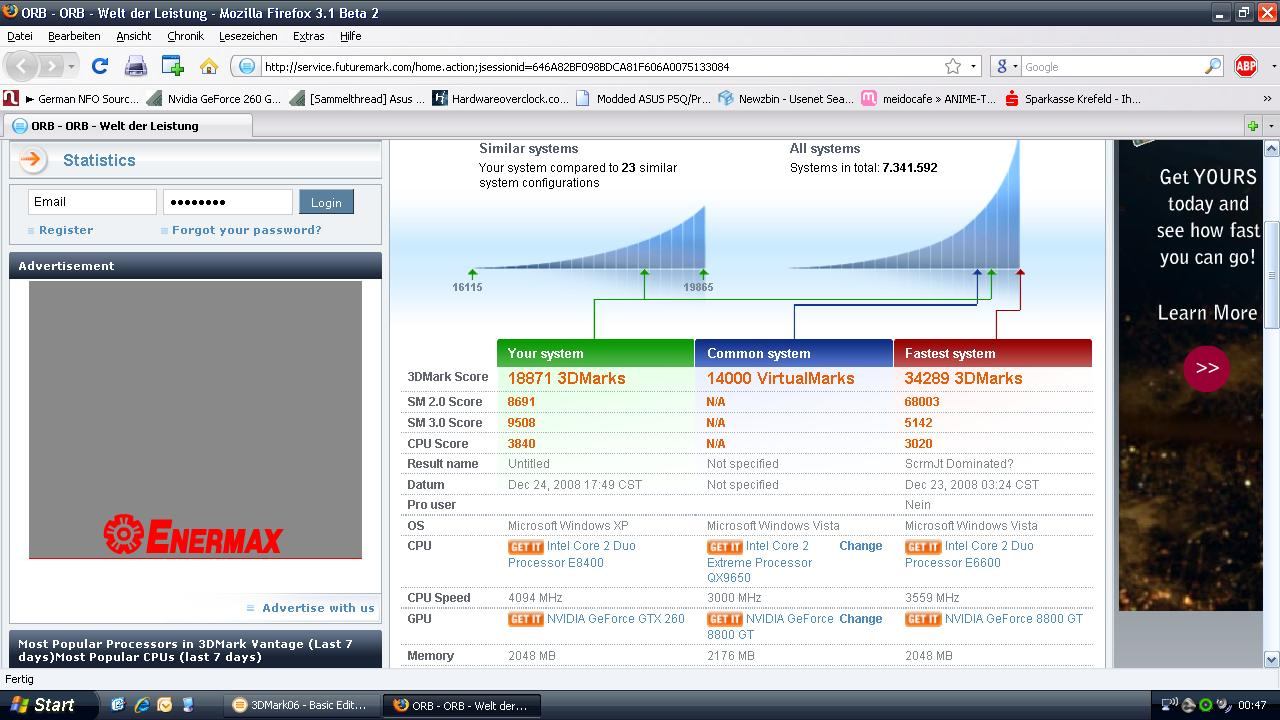Open the list-all-tabs dropdown
This screenshot has height=720, width=1280.
pyautogui.click(x=1271, y=126)
